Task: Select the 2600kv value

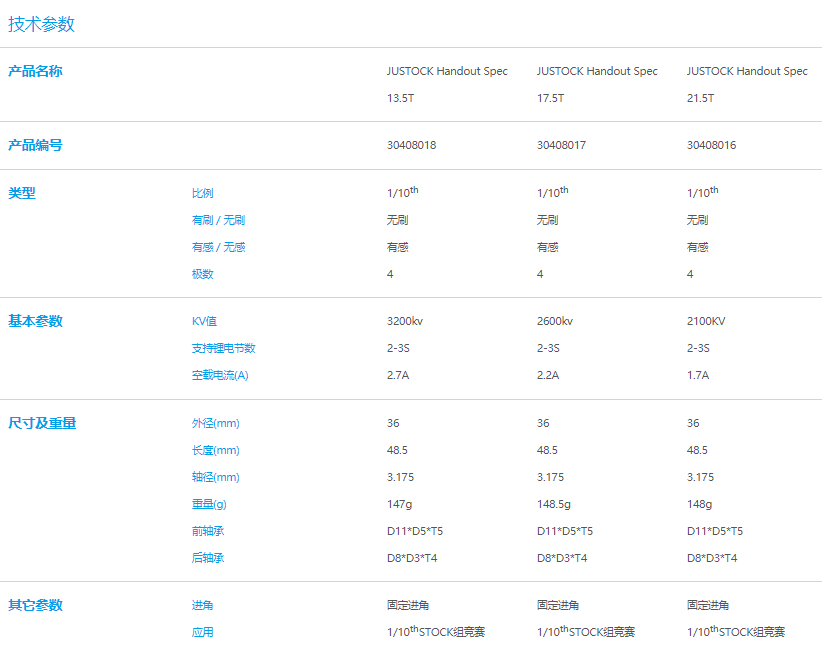Action: click(x=555, y=321)
